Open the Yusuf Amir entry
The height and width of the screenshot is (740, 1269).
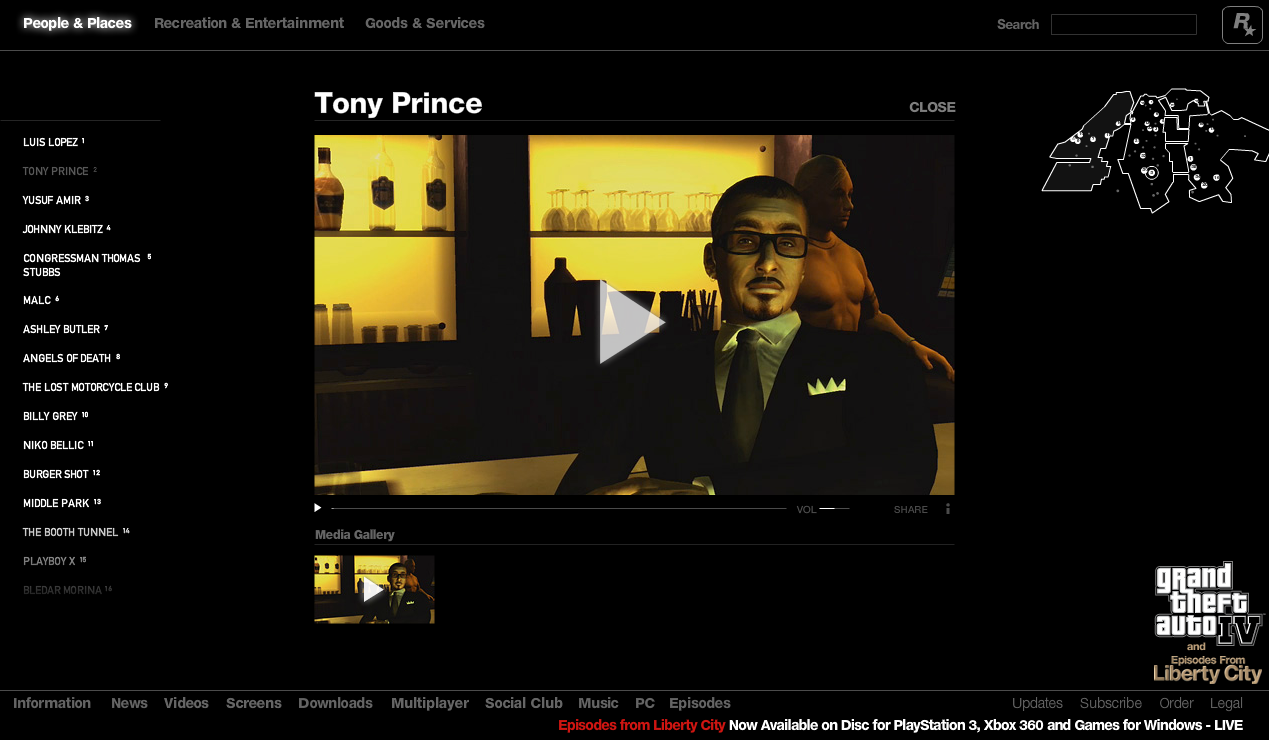(56, 200)
